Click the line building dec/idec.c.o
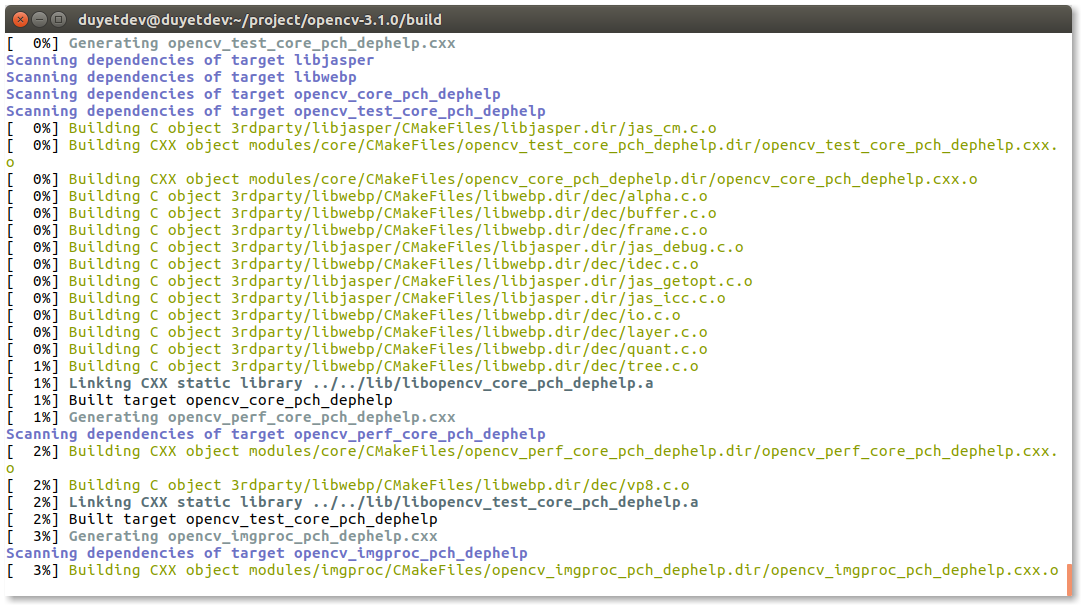The image size is (1081, 605). 353,264
